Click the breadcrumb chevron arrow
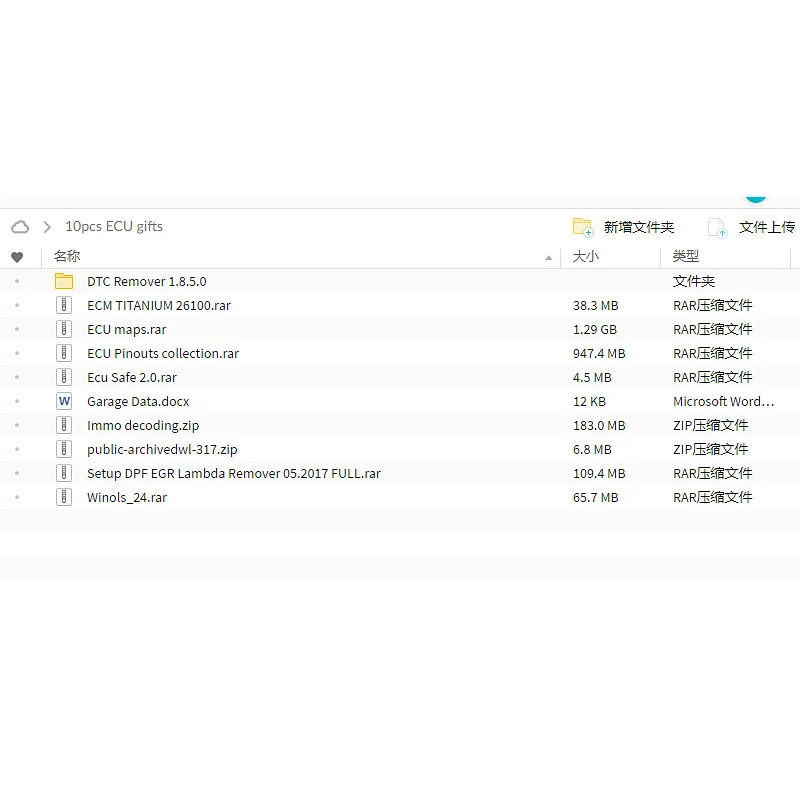The image size is (800, 800). (47, 227)
